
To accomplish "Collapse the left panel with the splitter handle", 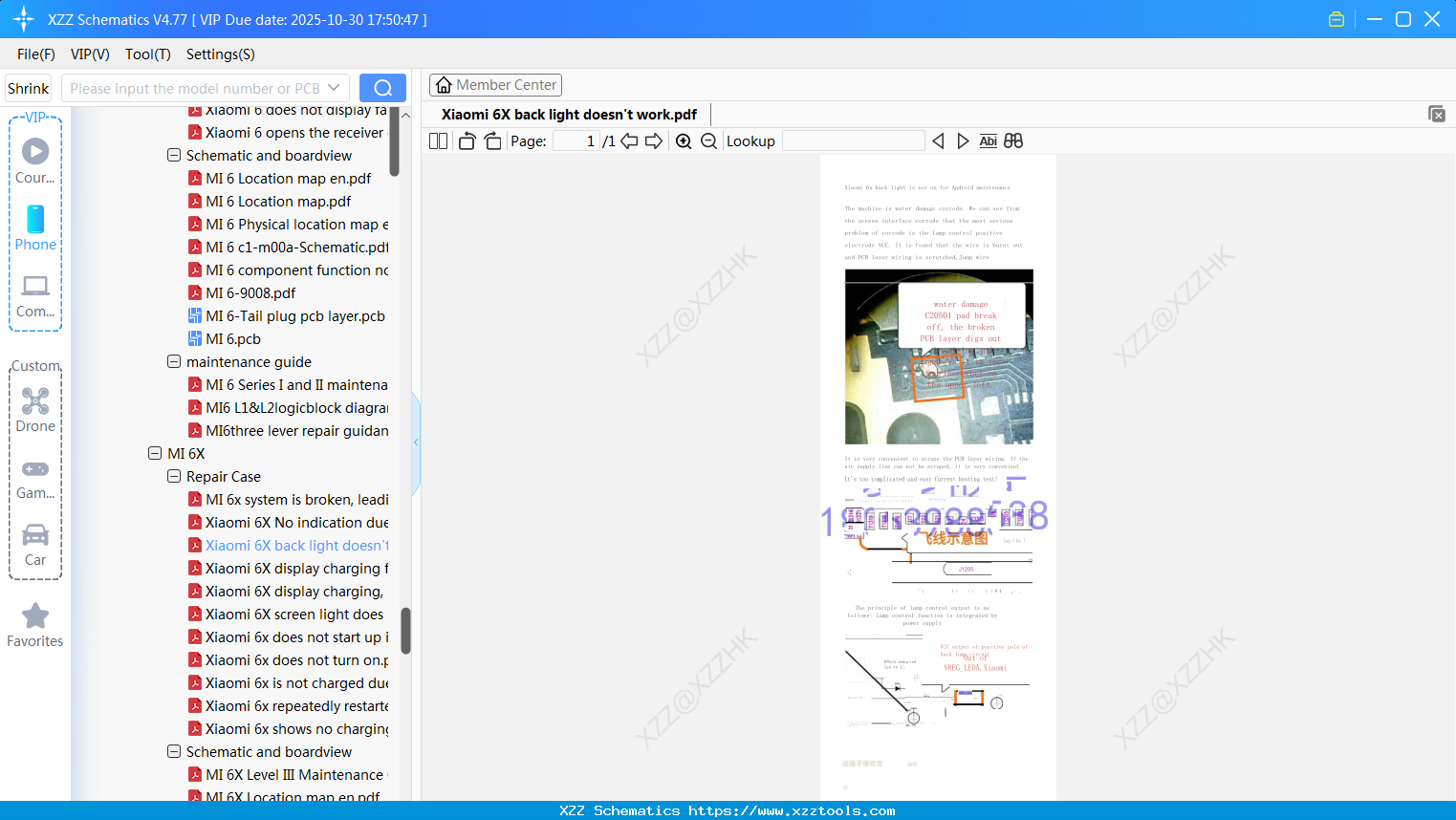I will 416,442.
